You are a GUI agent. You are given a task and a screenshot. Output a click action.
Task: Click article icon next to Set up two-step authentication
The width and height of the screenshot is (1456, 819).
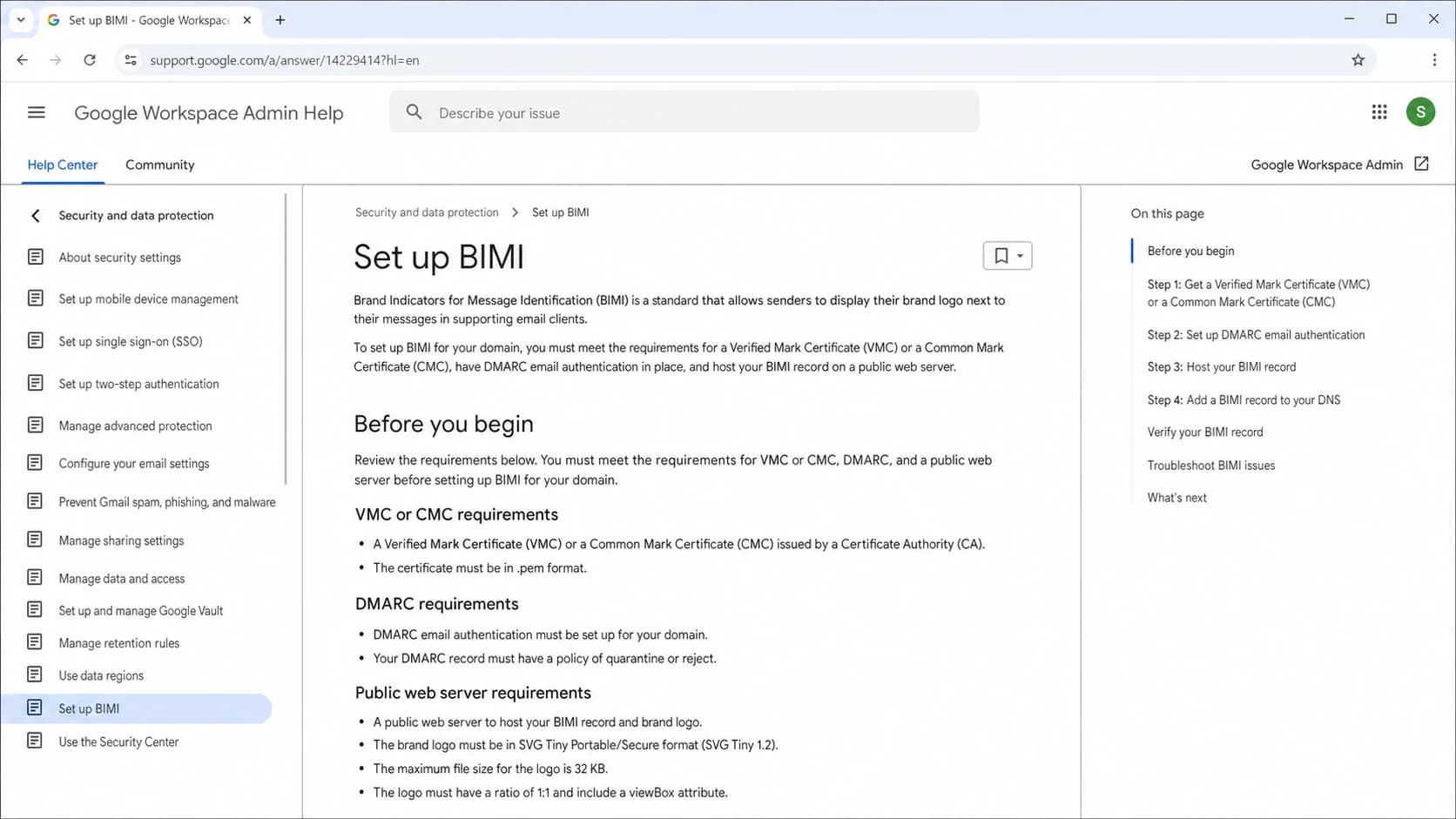point(35,383)
